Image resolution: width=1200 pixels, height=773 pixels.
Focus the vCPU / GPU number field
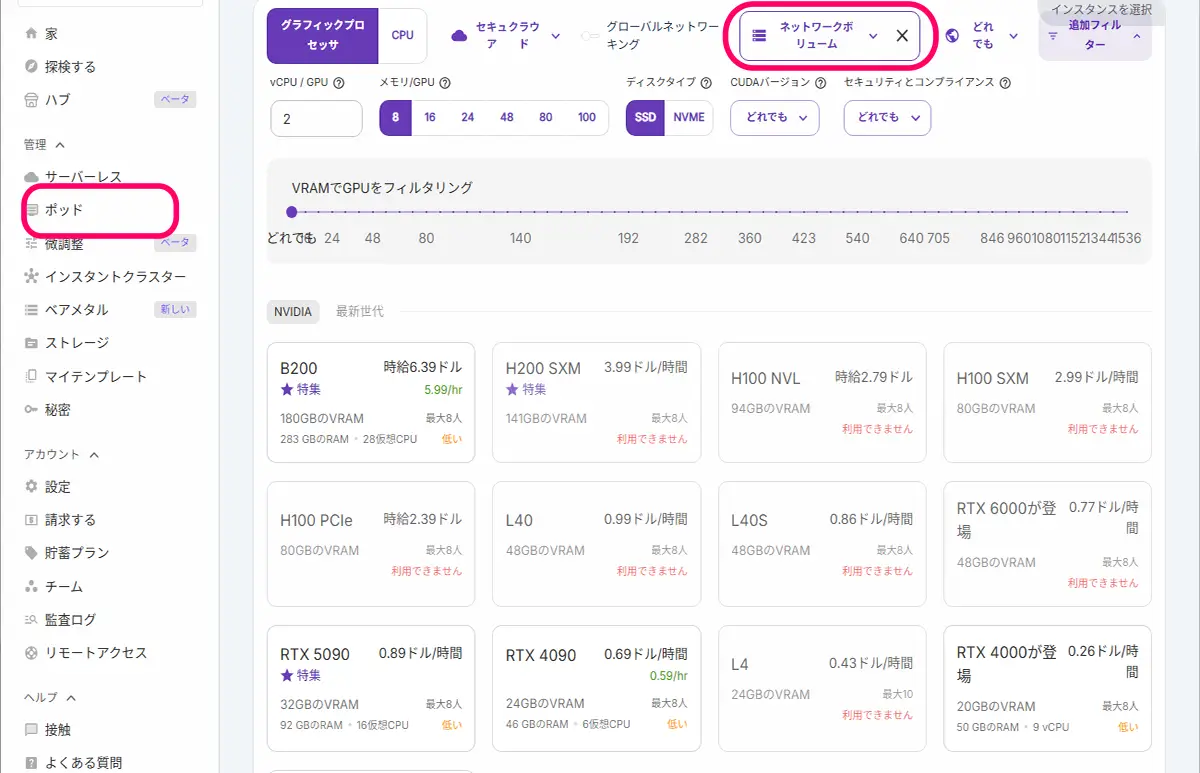[316, 118]
